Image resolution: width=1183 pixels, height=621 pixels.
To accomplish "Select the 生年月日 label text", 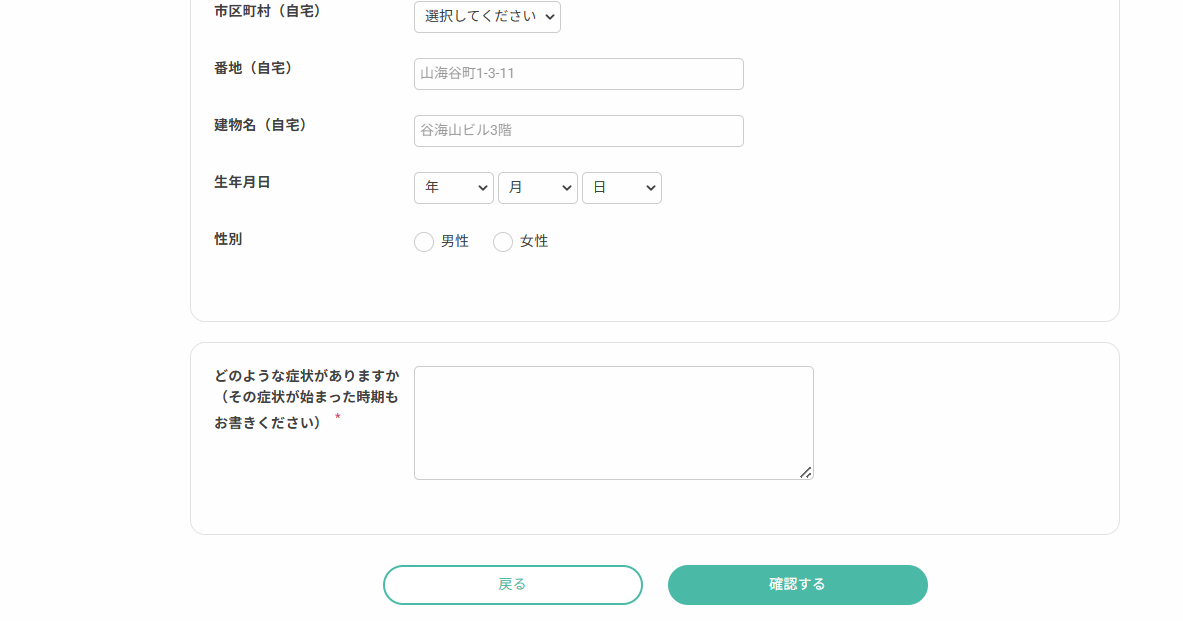I will click(x=242, y=182).
